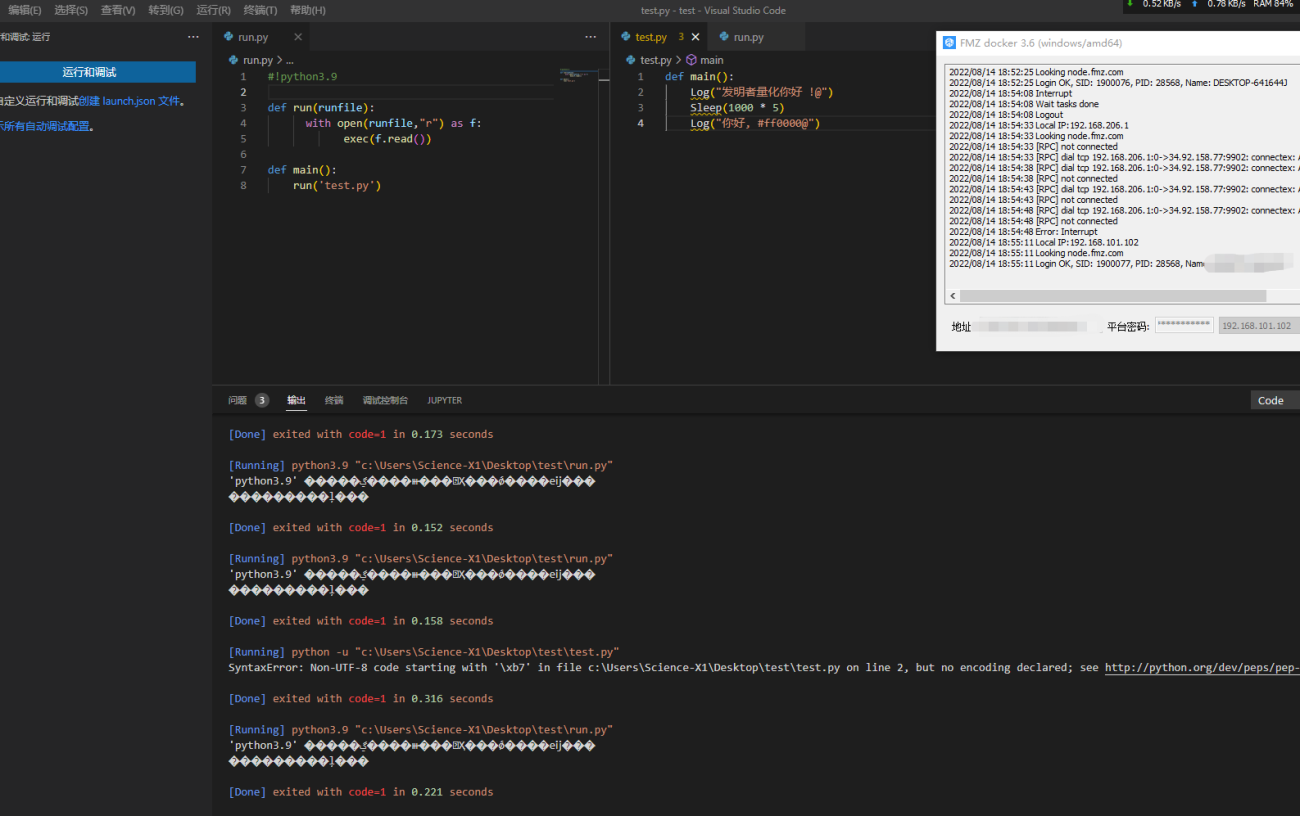Click the RAM 84% indicator
This screenshot has width=1300, height=816.
(x=1273, y=4)
